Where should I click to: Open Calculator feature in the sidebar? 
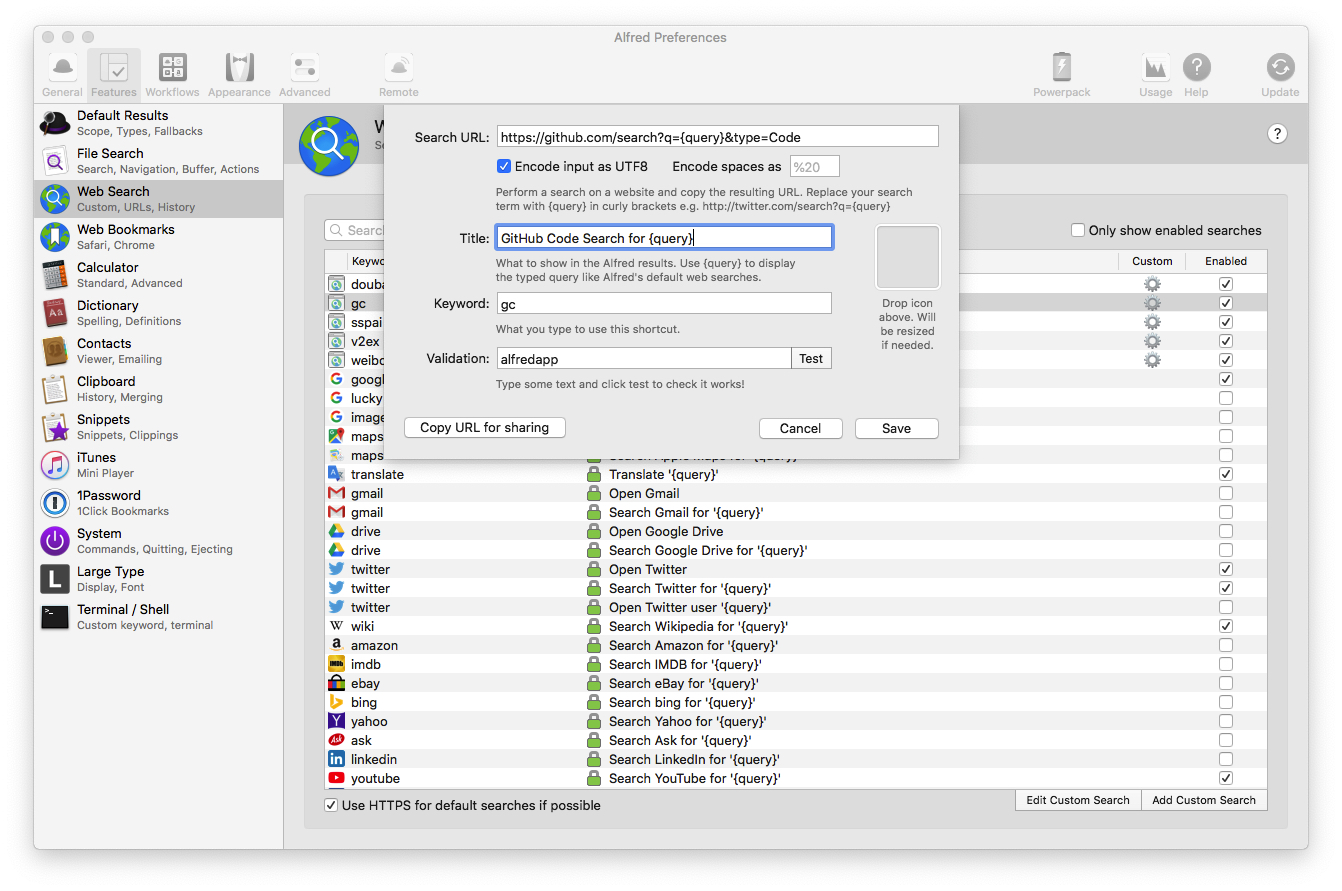tap(159, 275)
